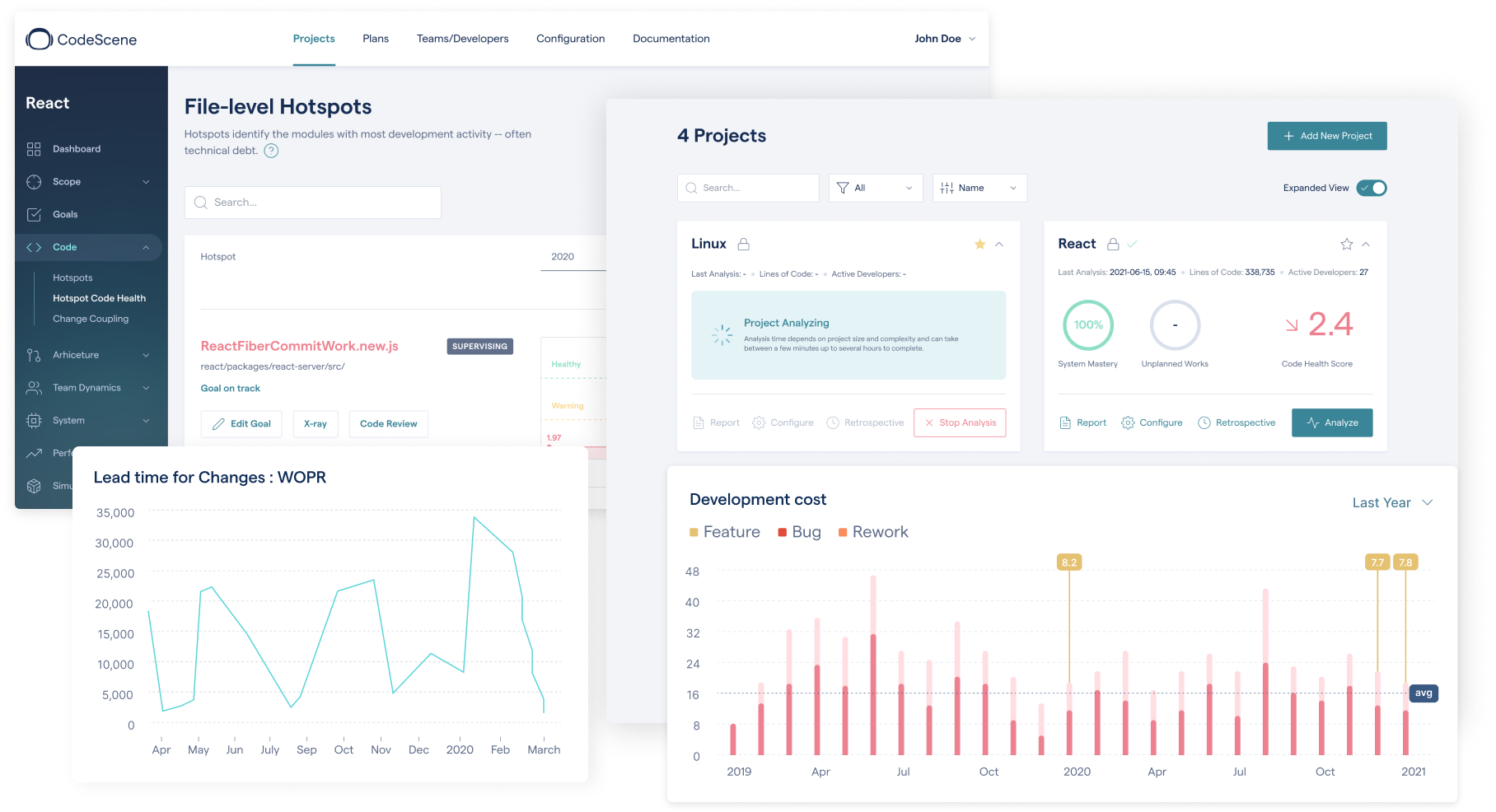Open the Plans menu item
The image size is (1496, 812).
(x=376, y=38)
